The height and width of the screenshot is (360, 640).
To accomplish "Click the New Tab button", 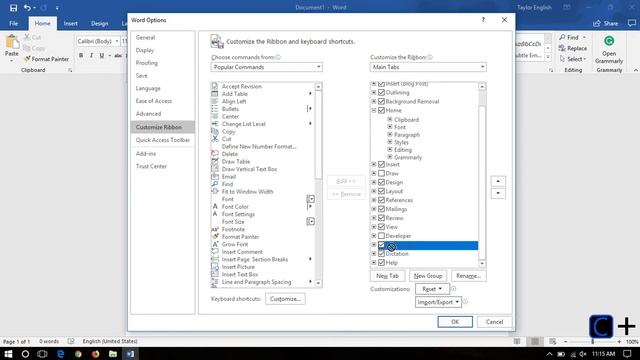I will 387,276.
